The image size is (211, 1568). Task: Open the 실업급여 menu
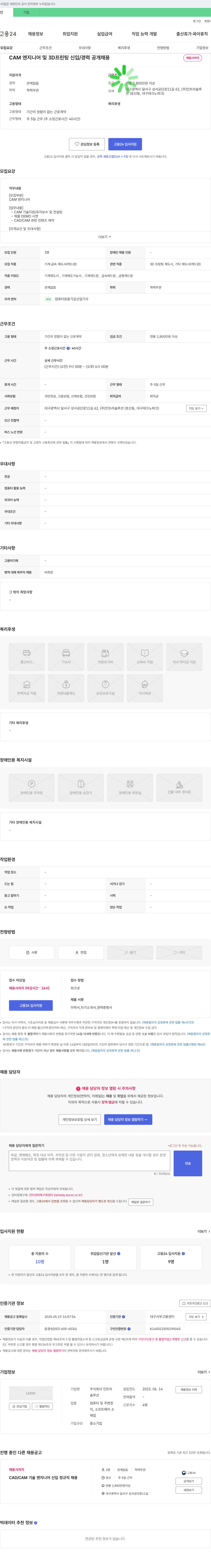pos(105,34)
